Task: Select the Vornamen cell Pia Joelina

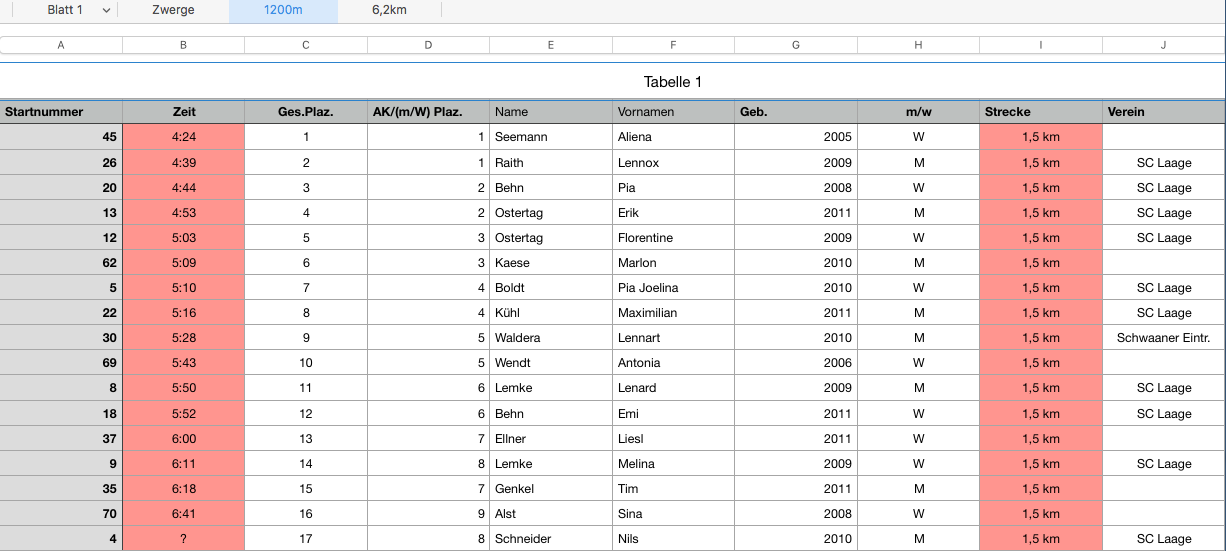Action: point(673,288)
